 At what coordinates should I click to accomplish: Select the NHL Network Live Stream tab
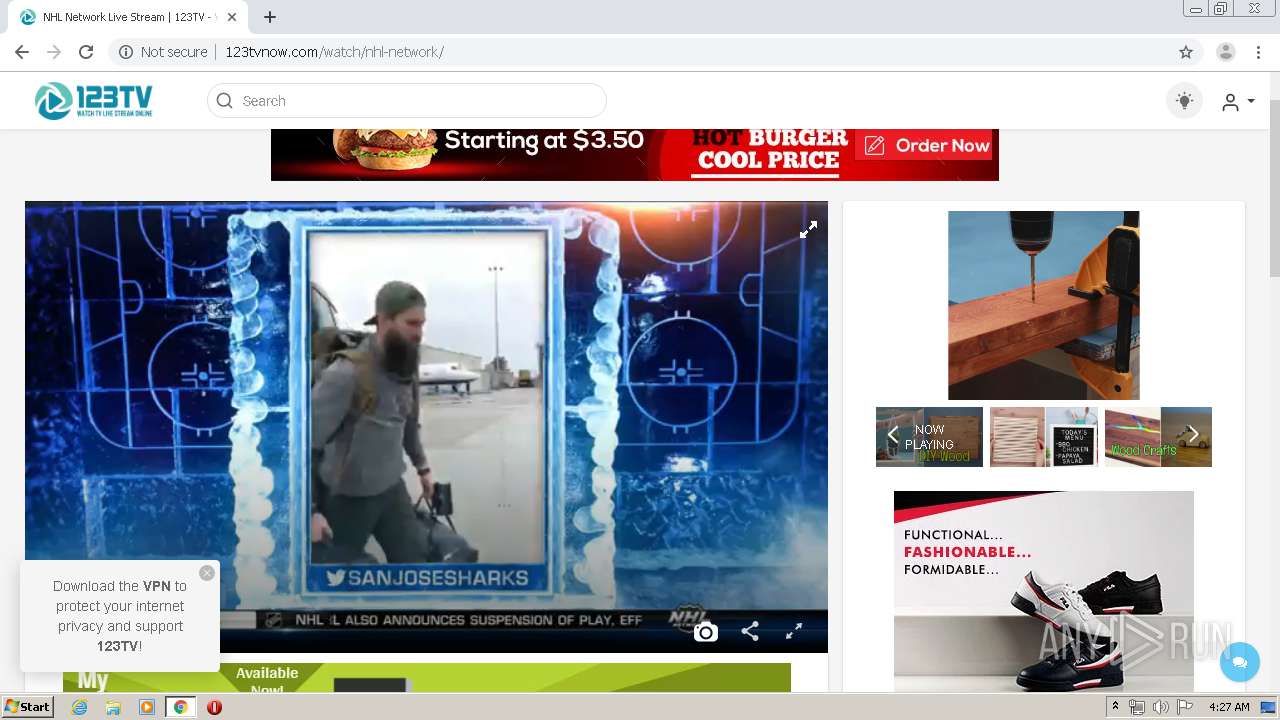coord(128,17)
